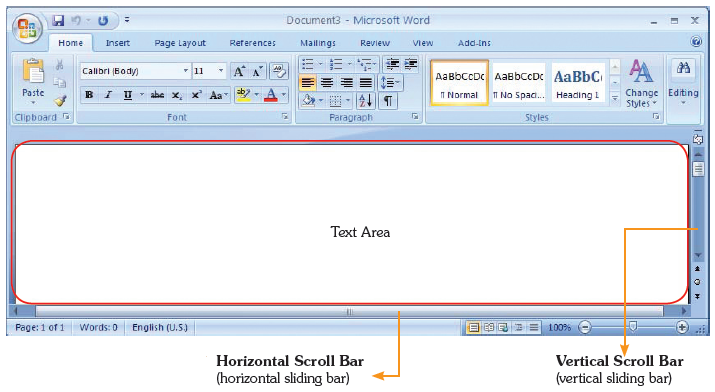Click the Words: 0 status indicator
Image resolution: width=715 pixels, height=392 pixels.
coord(98,327)
